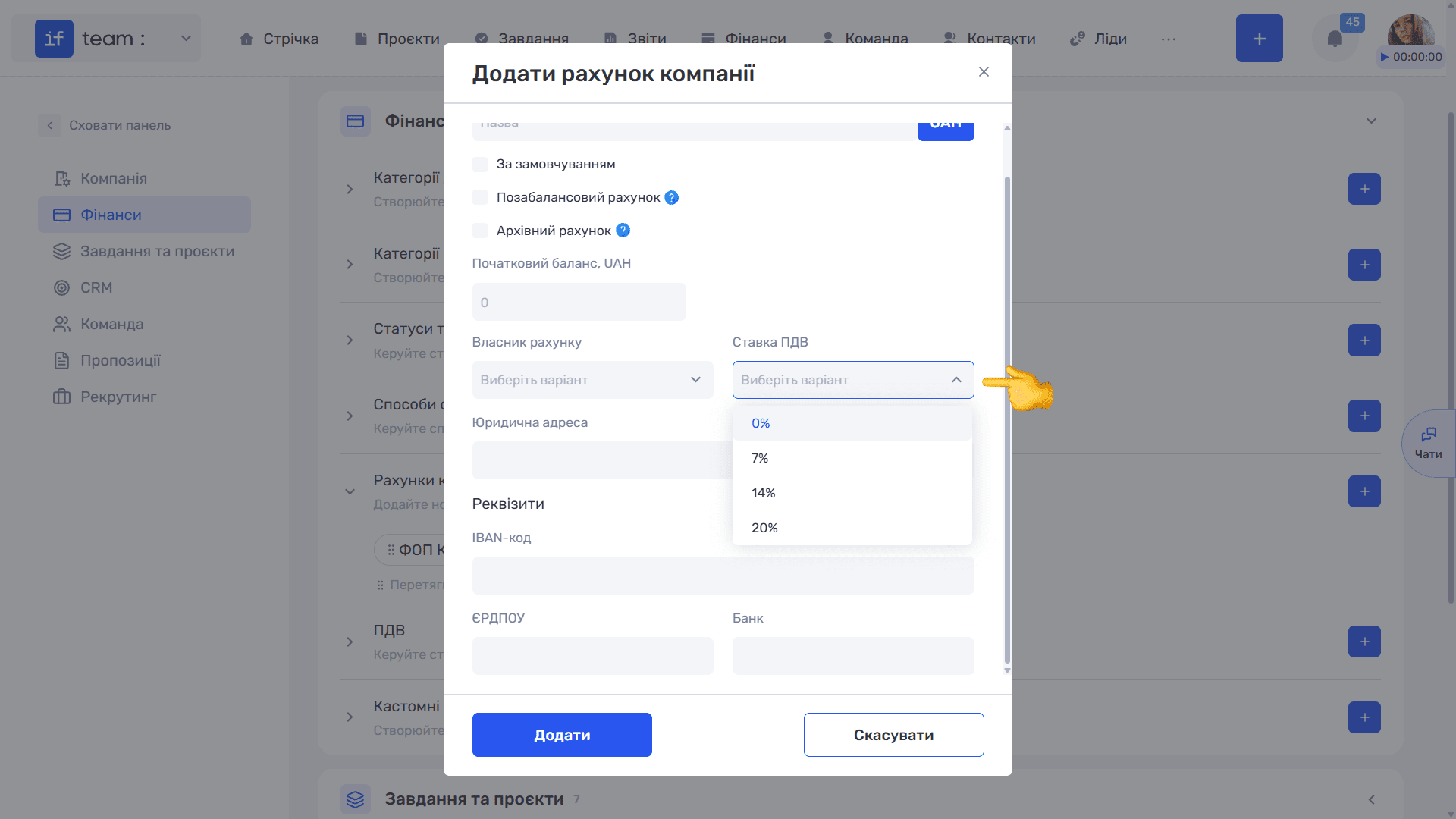Click help icon next to Позабалансовий рахунок
Viewport: 1456px width, 819px height.
pyautogui.click(x=672, y=197)
